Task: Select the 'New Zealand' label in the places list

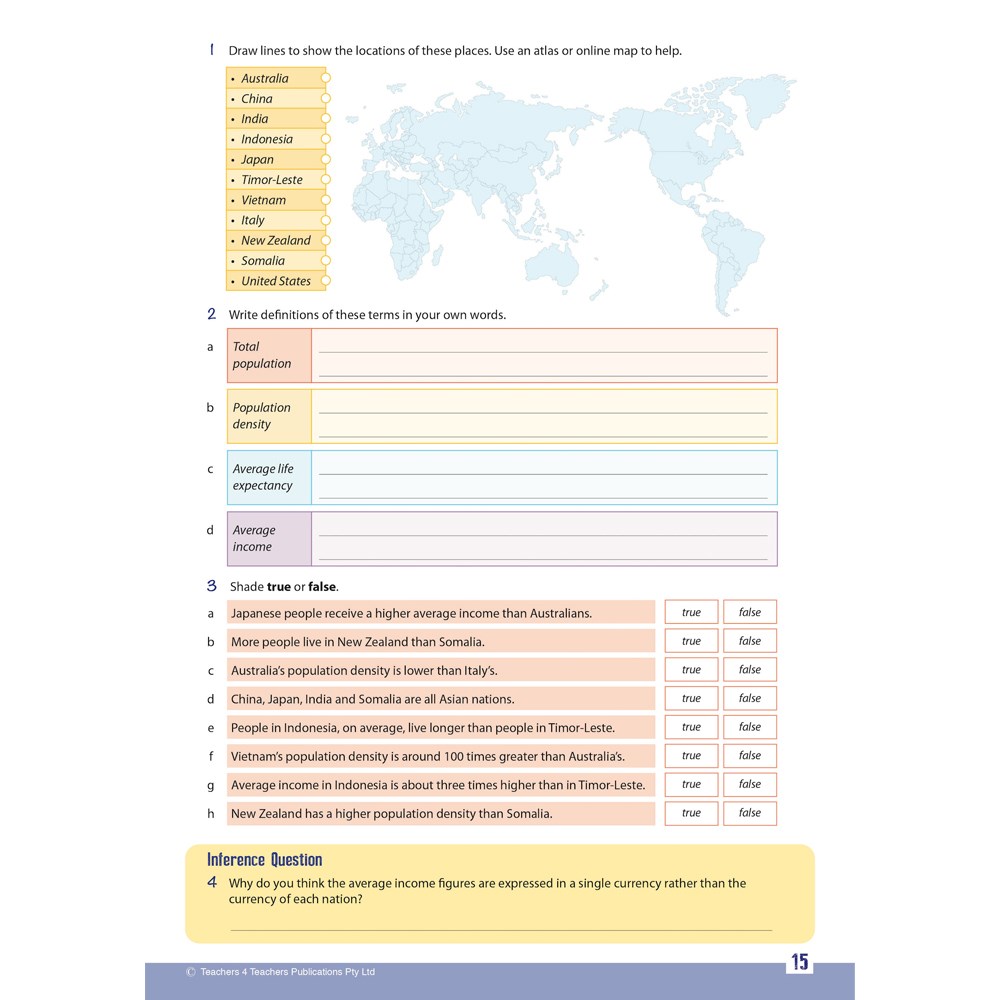Action: (x=276, y=240)
